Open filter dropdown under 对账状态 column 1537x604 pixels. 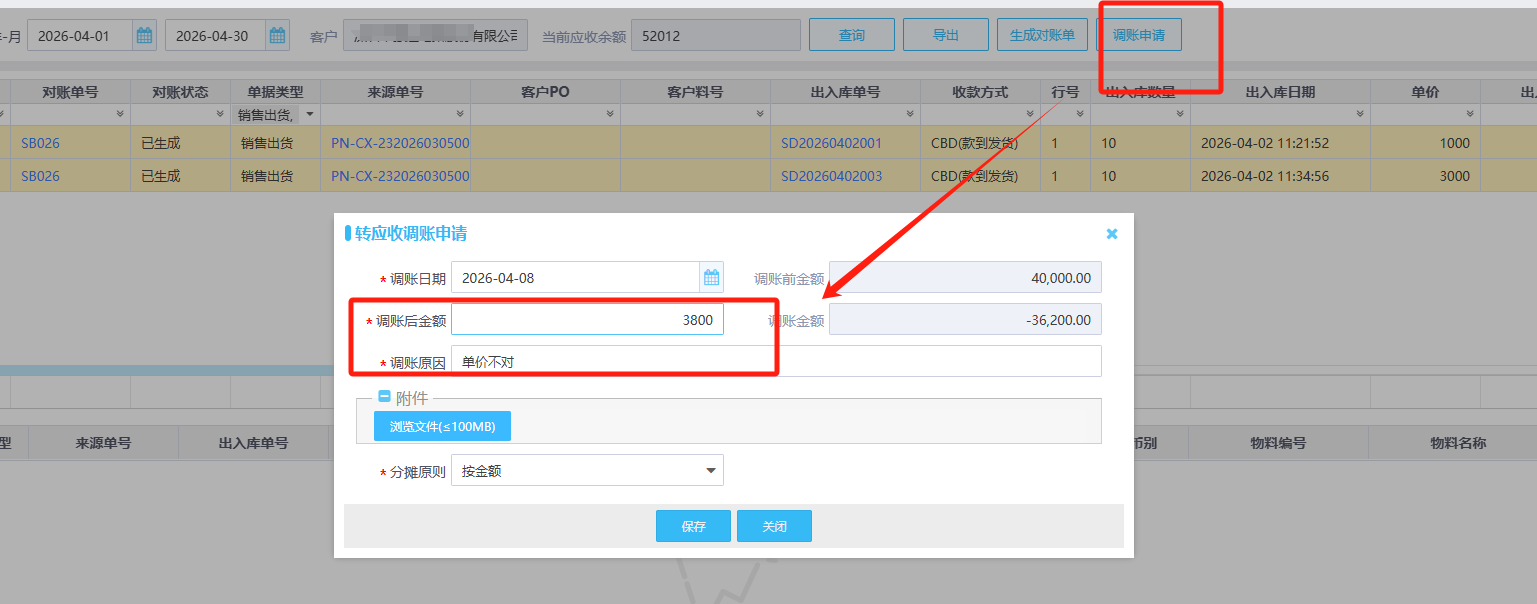point(220,115)
